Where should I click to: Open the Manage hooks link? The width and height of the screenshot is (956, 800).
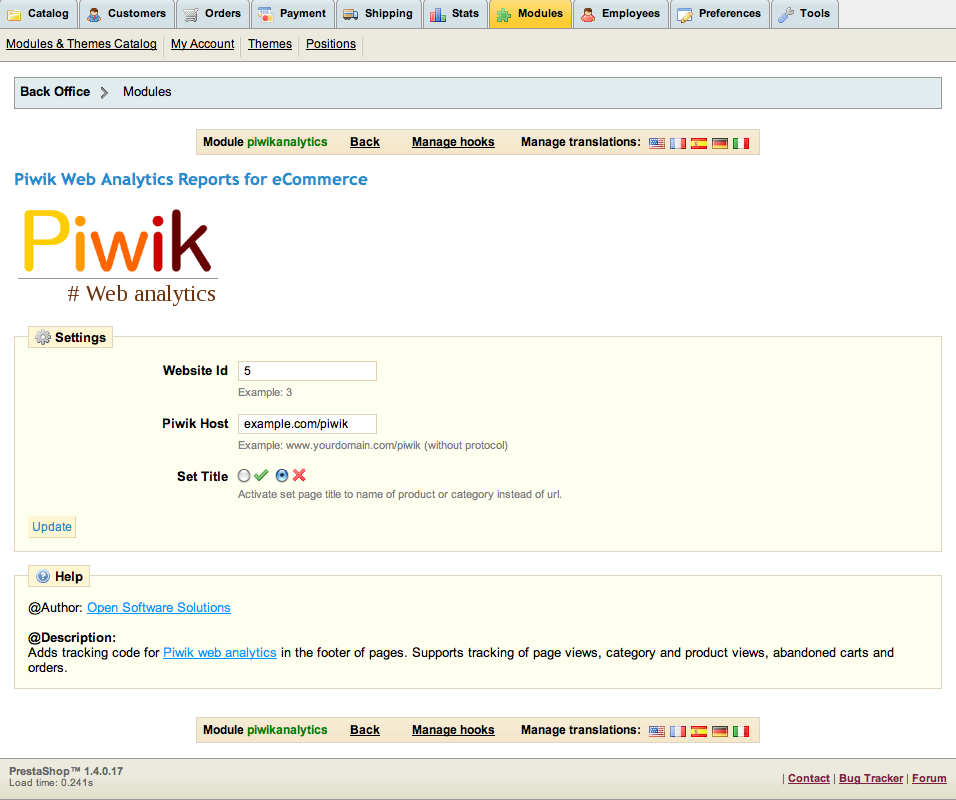pos(452,142)
